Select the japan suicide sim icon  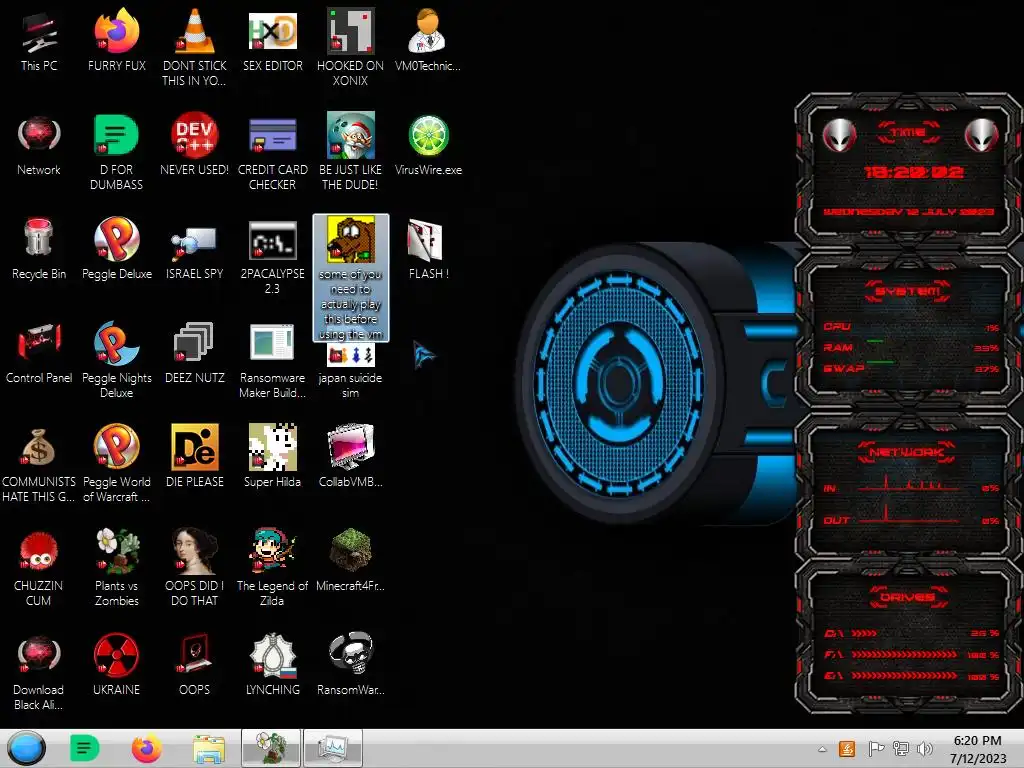click(351, 356)
